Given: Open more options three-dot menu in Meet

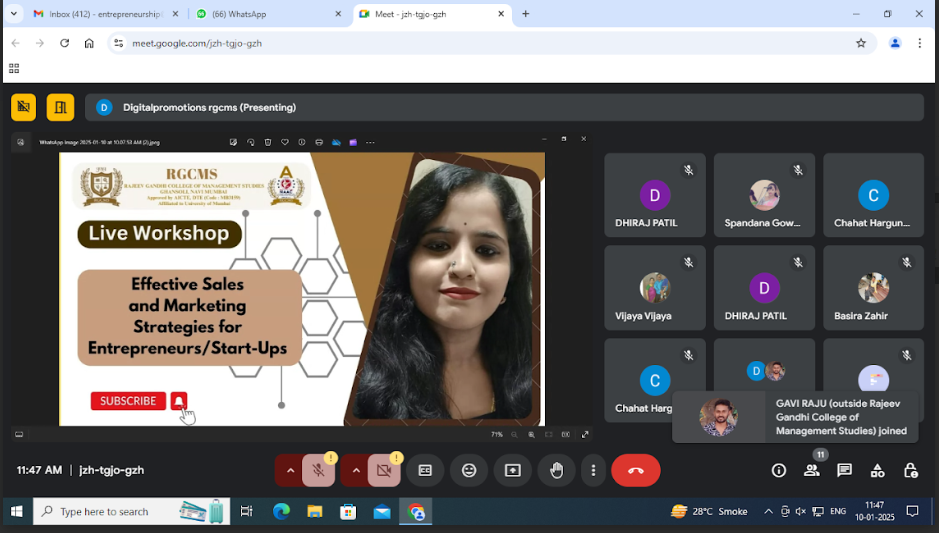Looking at the screenshot, I should click(x=593, y=470).
